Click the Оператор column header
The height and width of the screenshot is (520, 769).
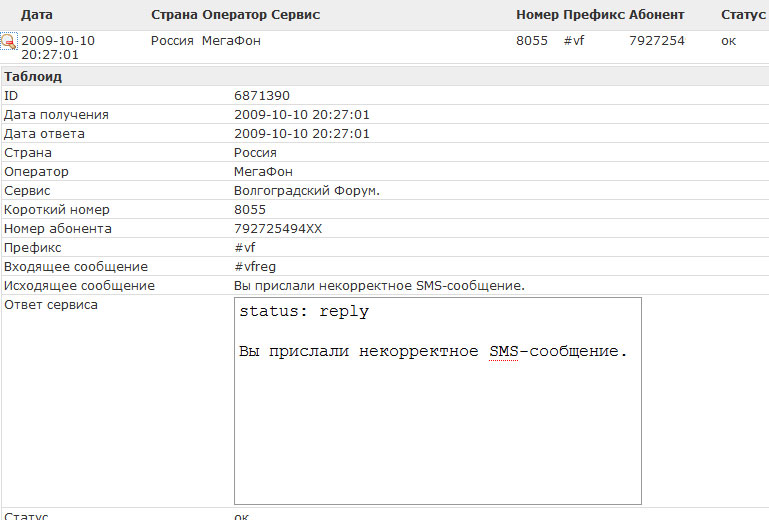click(x=235, y=15)
